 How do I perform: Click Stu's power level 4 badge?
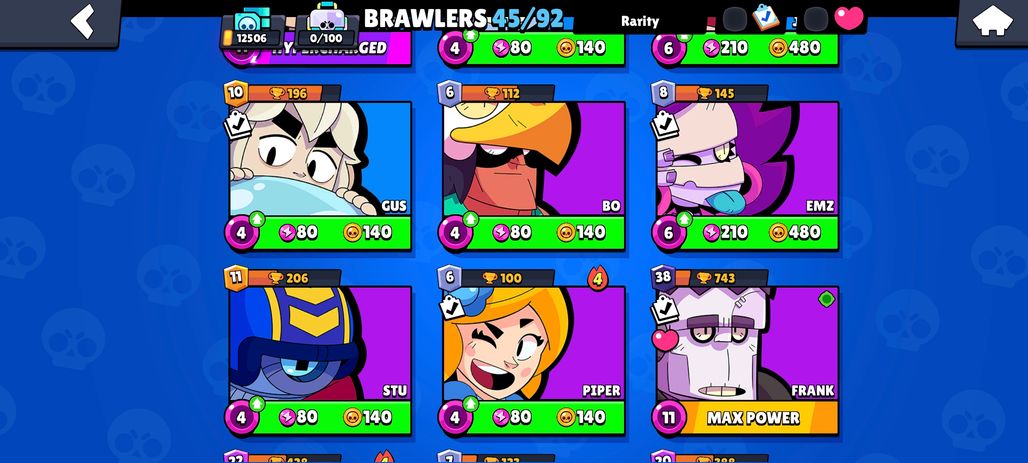[x=242, y=418]
